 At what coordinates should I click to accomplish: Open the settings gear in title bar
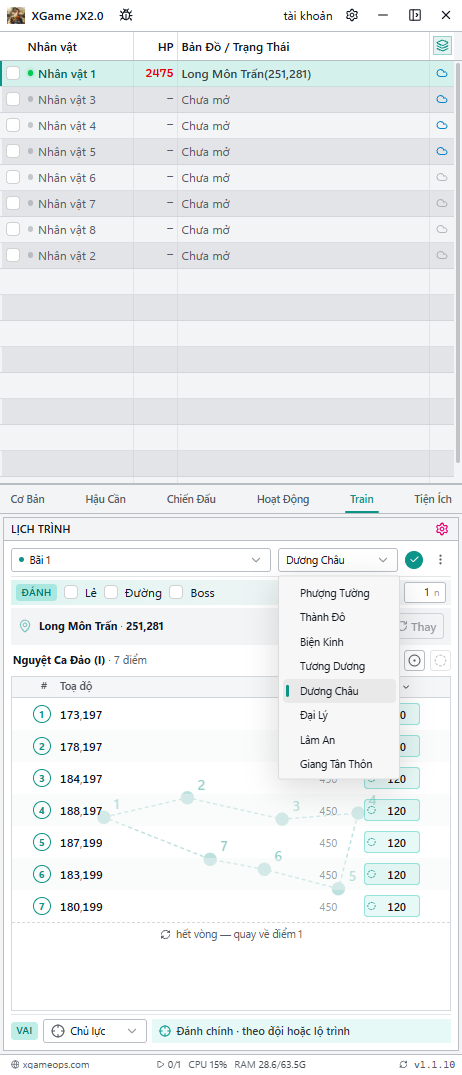[352, 15]
